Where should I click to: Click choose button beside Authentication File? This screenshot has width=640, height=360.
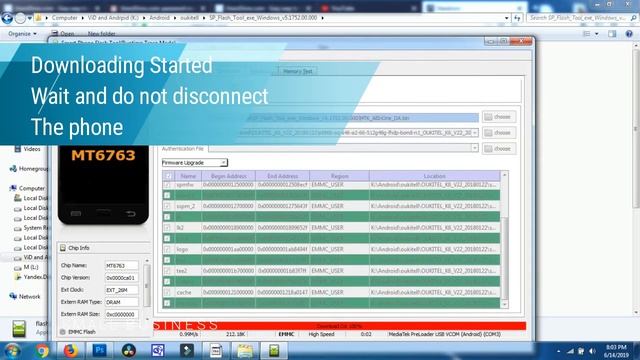click(499, 149)
